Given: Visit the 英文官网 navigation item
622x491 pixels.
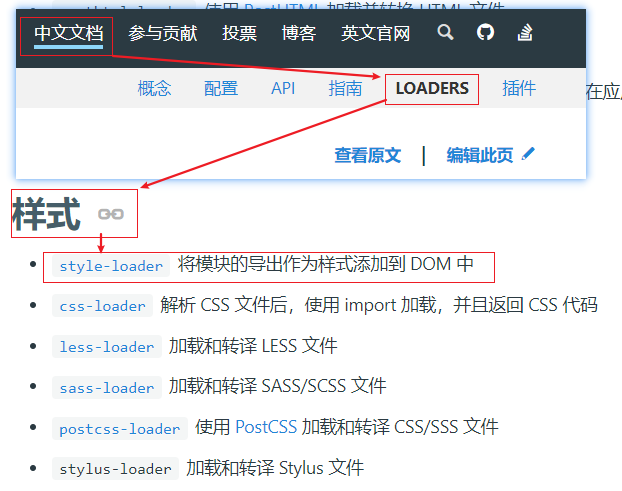Looking at the screenshot, I should (x=376, y=33).
